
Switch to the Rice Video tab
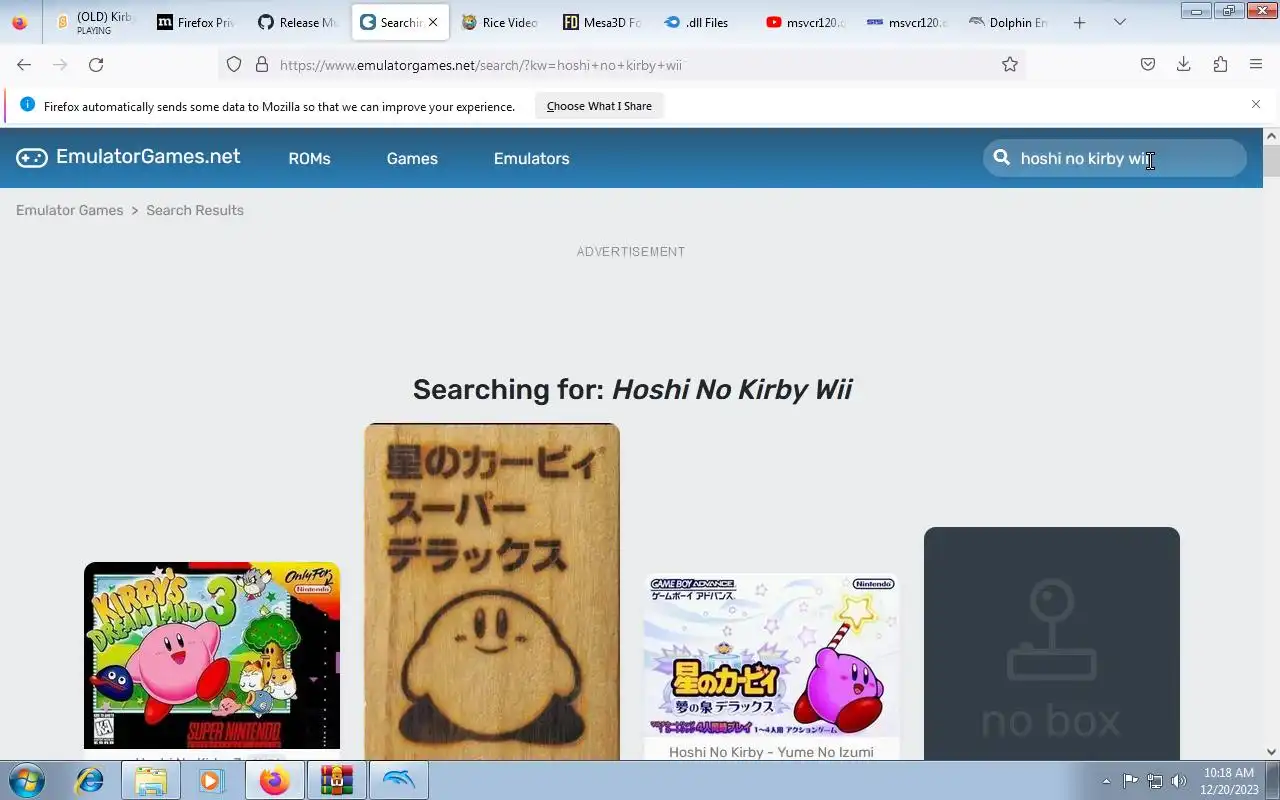[x=500, y=22]
